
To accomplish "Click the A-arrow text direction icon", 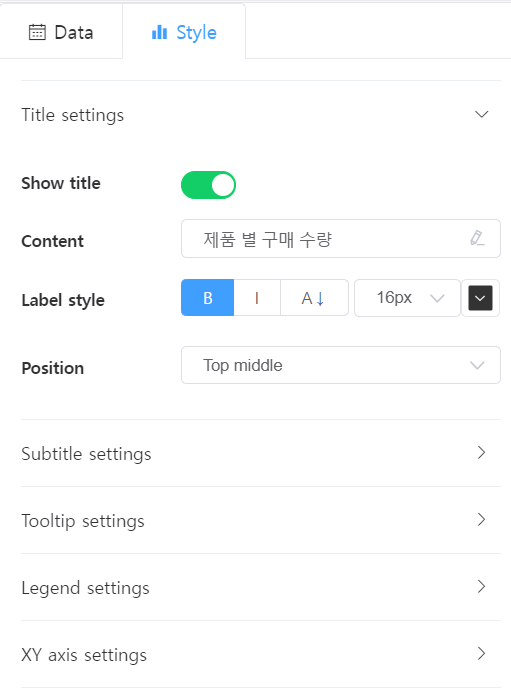I will point(314,298).
